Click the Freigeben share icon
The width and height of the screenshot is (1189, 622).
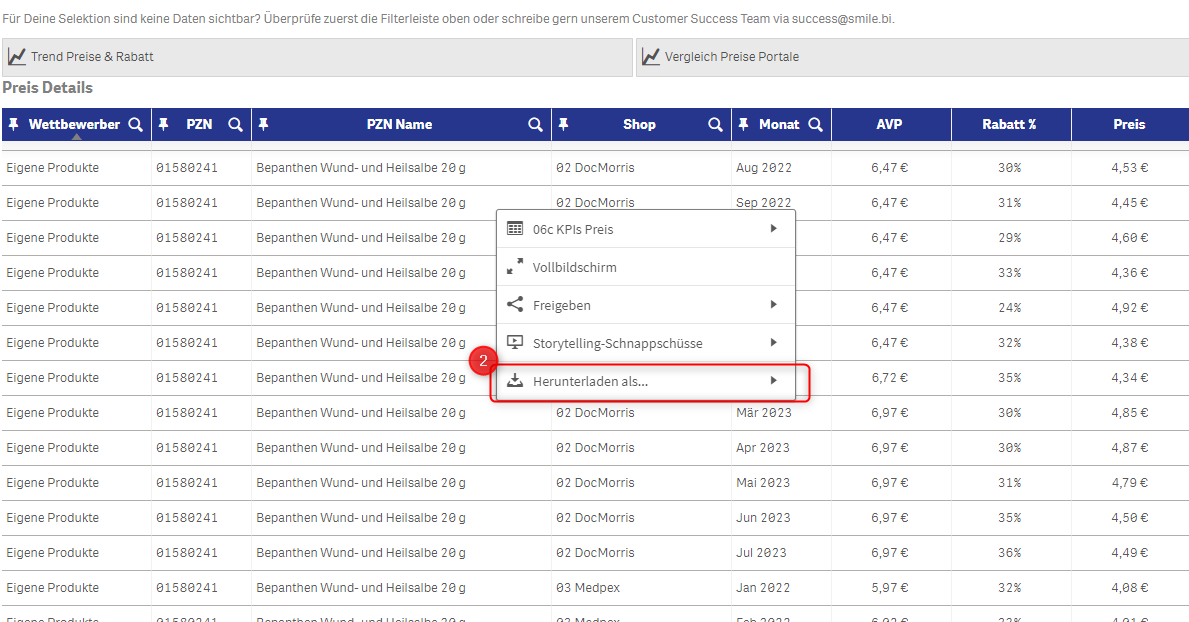click(x=515, y=305)
